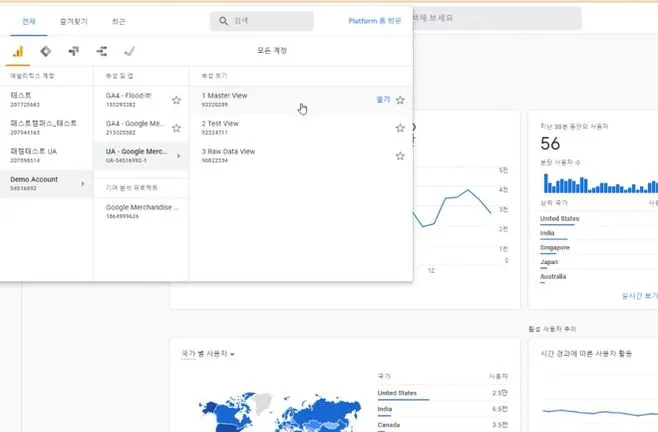Viewport: 658px width, 432px height.
Task: Star the GA4 - Google Merchandise property
Action: point(176,128)
